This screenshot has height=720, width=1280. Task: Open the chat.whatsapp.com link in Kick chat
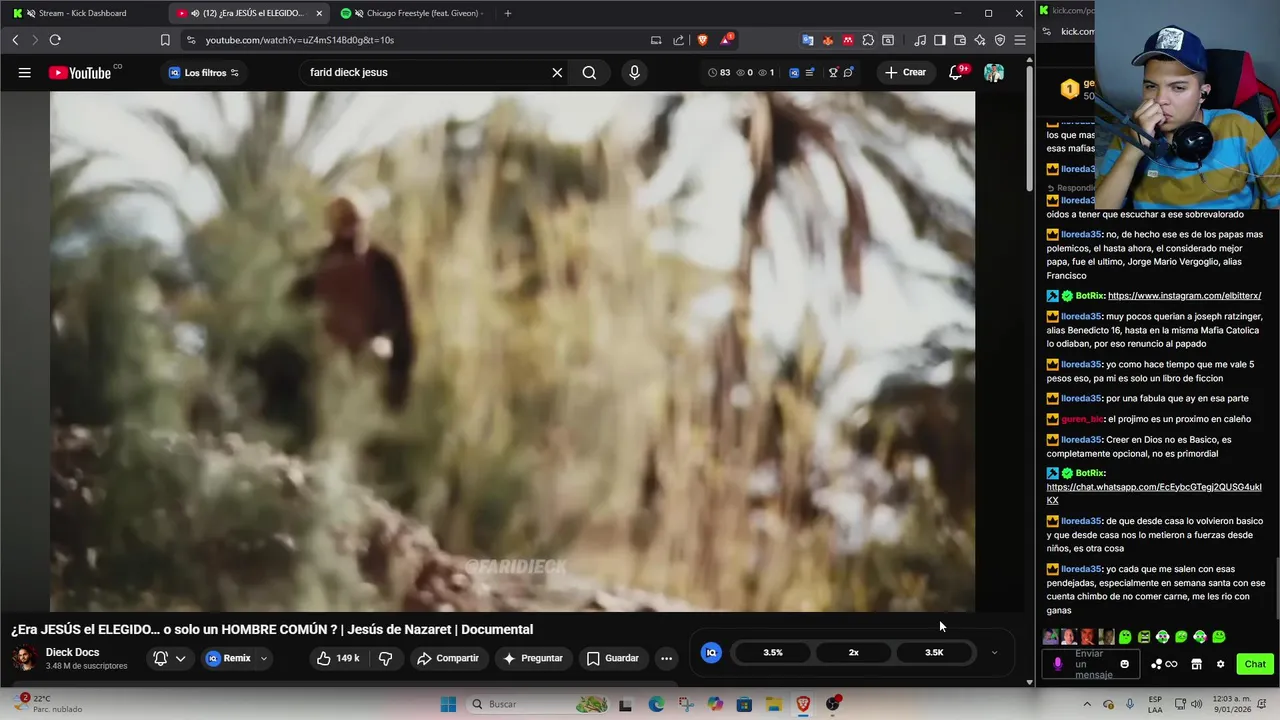(x=1154, y=493)
